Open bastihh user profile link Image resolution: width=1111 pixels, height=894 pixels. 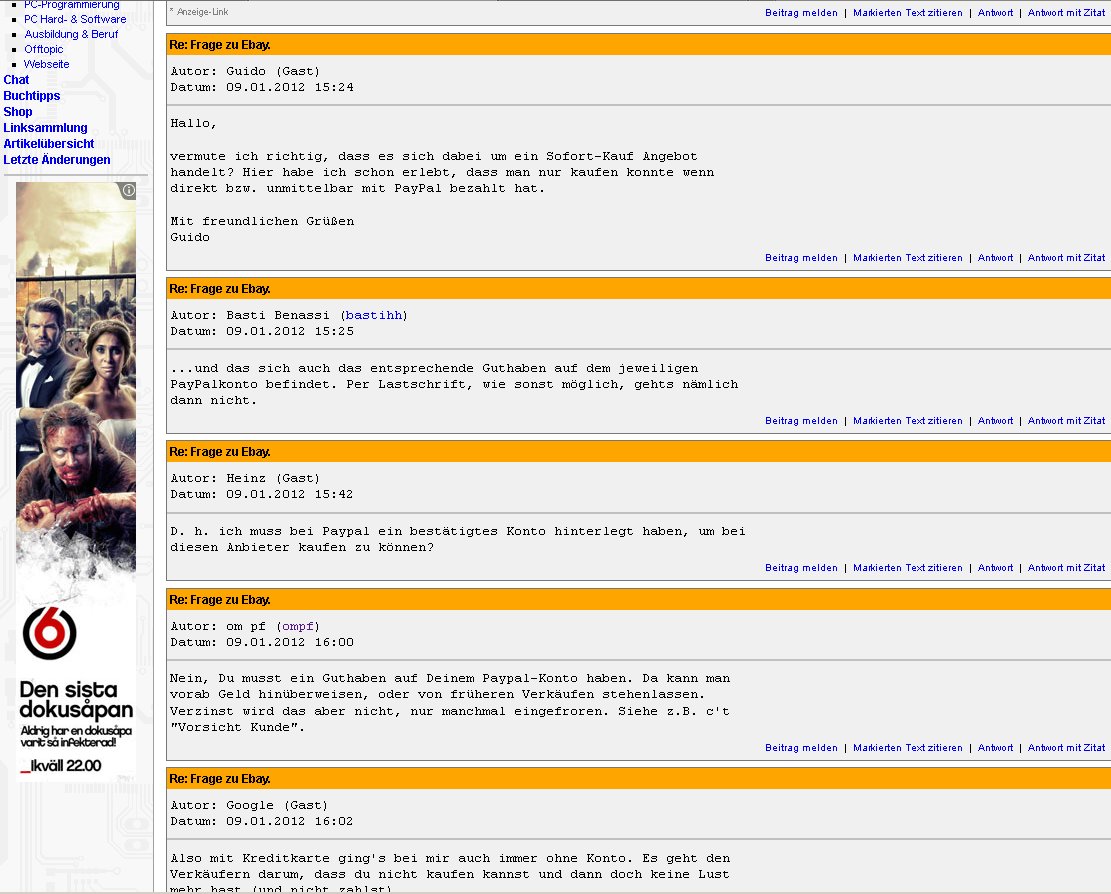click(x=373, y=315)
